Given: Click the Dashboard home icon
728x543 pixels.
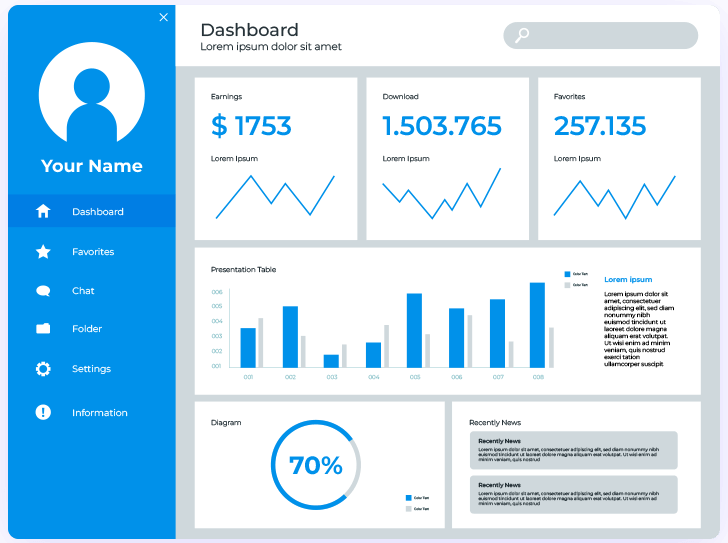Looking at the screenshot, I should tap(43, 211).
